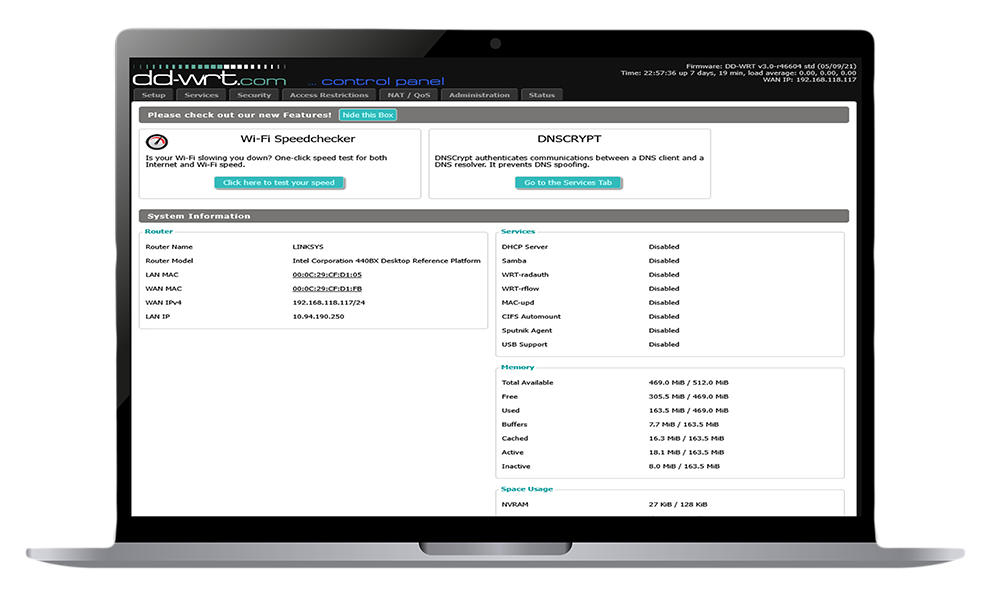The width and height of the screenshot is (991, 600).
Task: Click the Wi-Fi Speedchecker speedometer icon
Action: (157, 142)
